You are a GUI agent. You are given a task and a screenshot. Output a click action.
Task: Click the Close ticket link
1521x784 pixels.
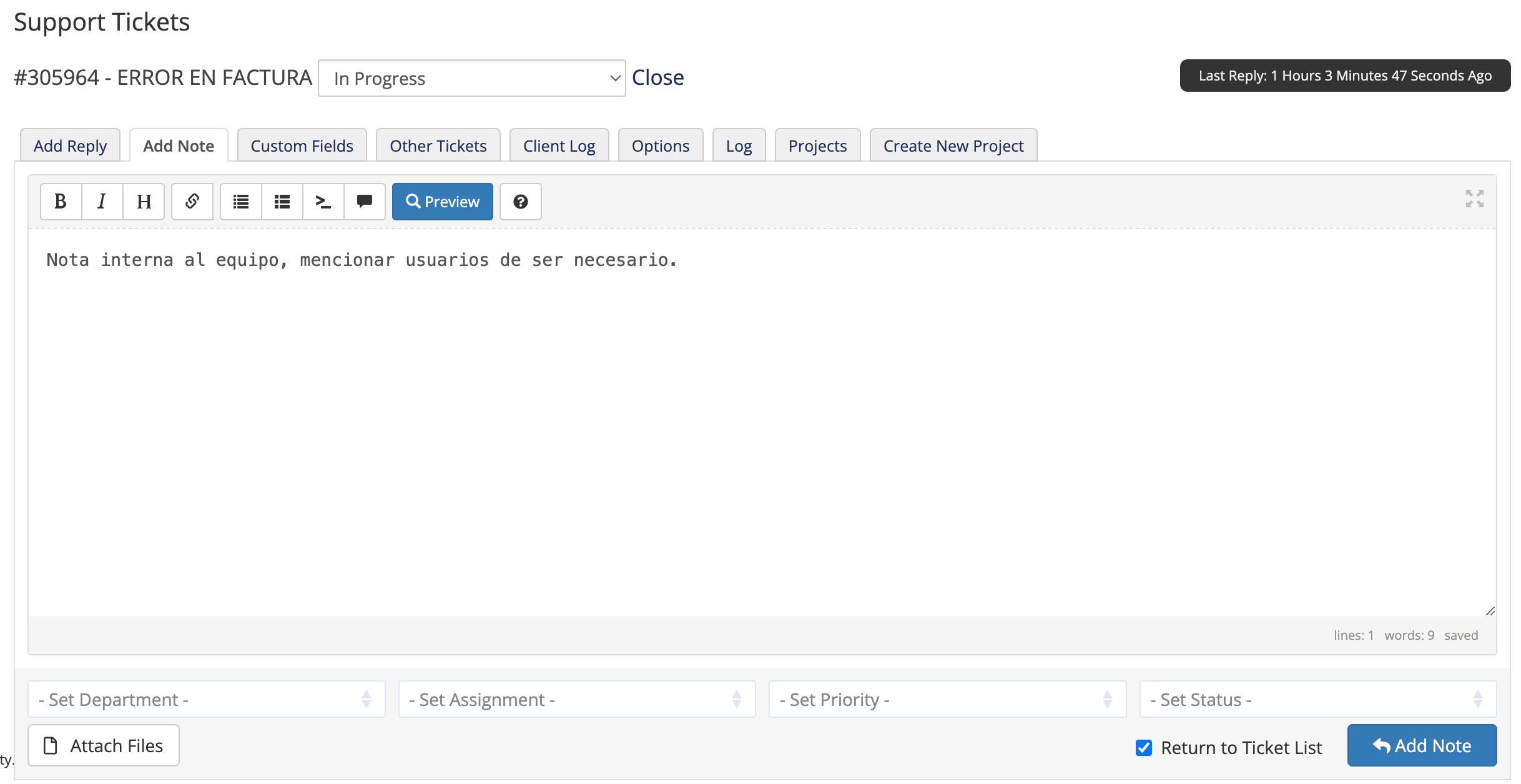pyautogui.click(x=658, y=77)
